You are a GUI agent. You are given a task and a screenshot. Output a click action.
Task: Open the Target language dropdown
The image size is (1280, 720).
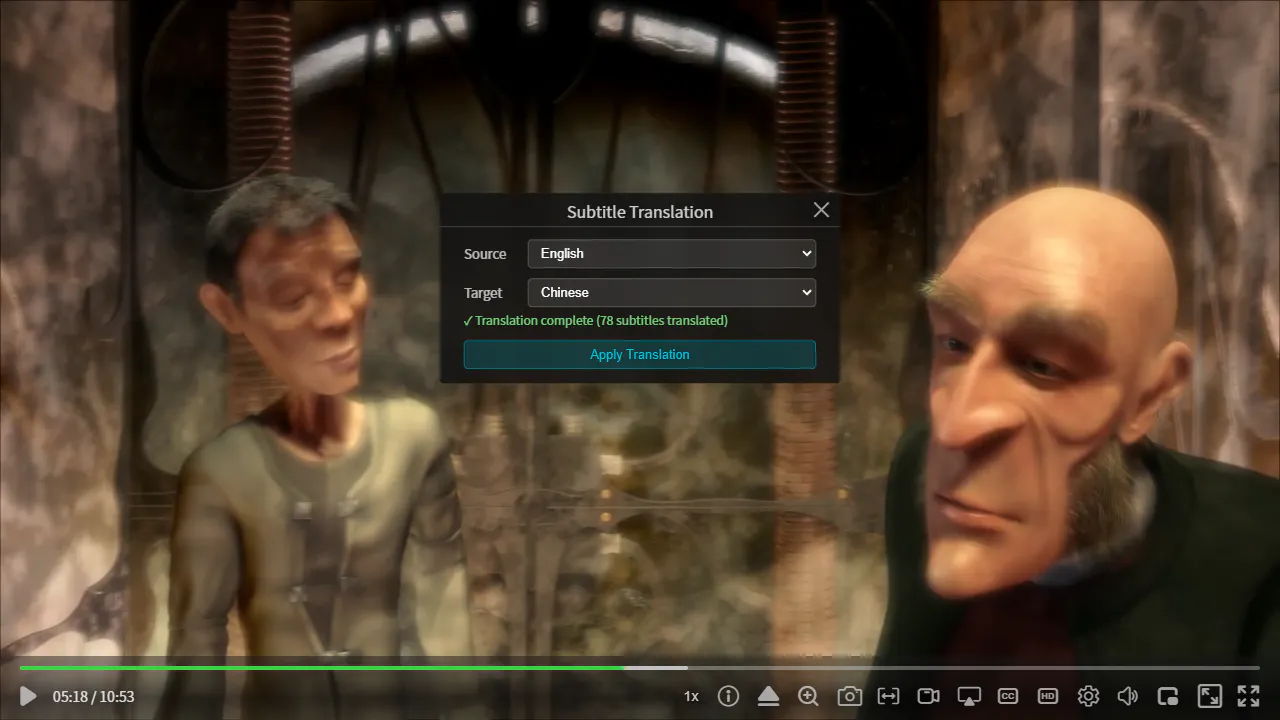click(672, 292)
